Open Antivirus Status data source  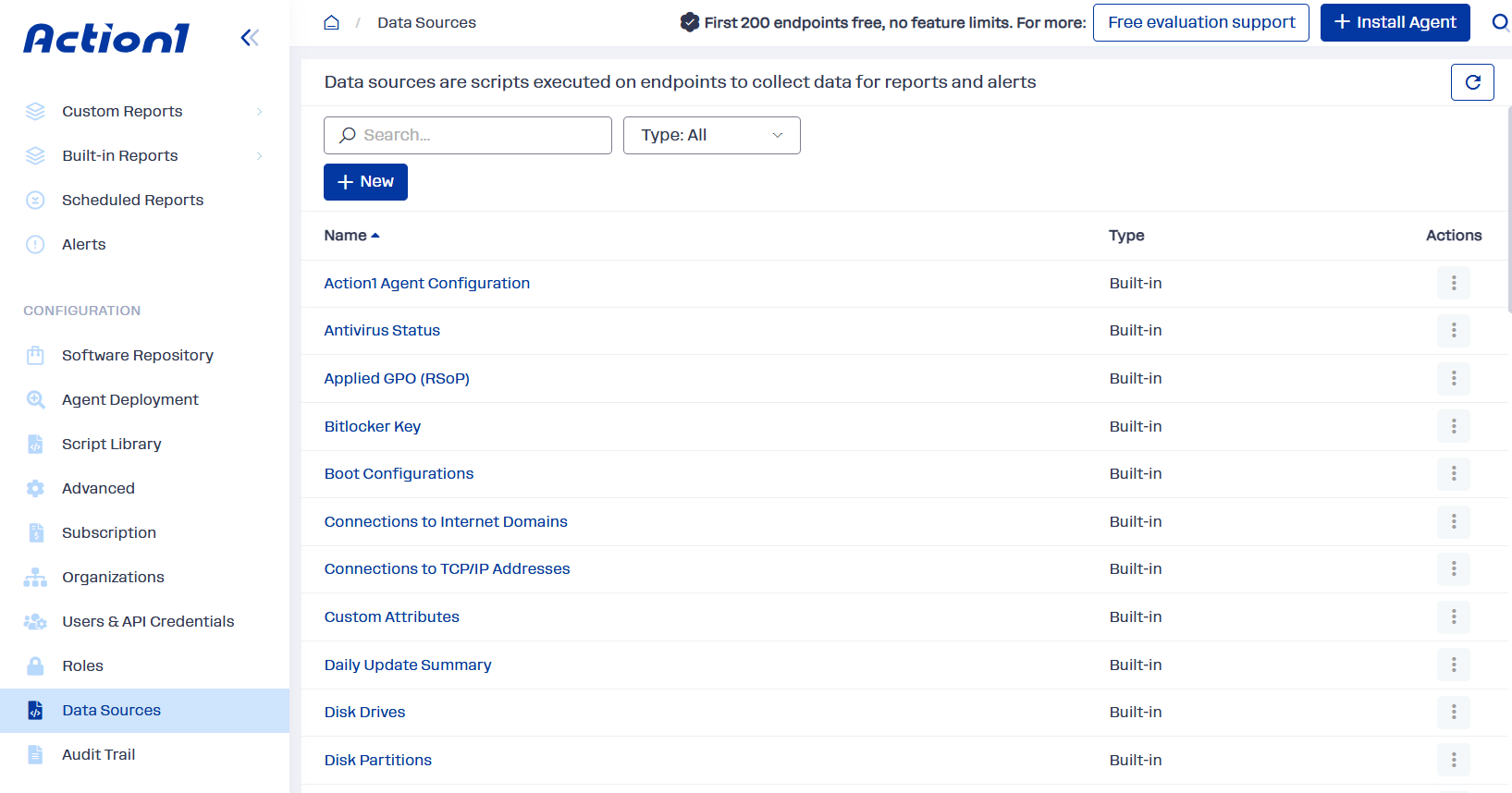click(382, 330)
